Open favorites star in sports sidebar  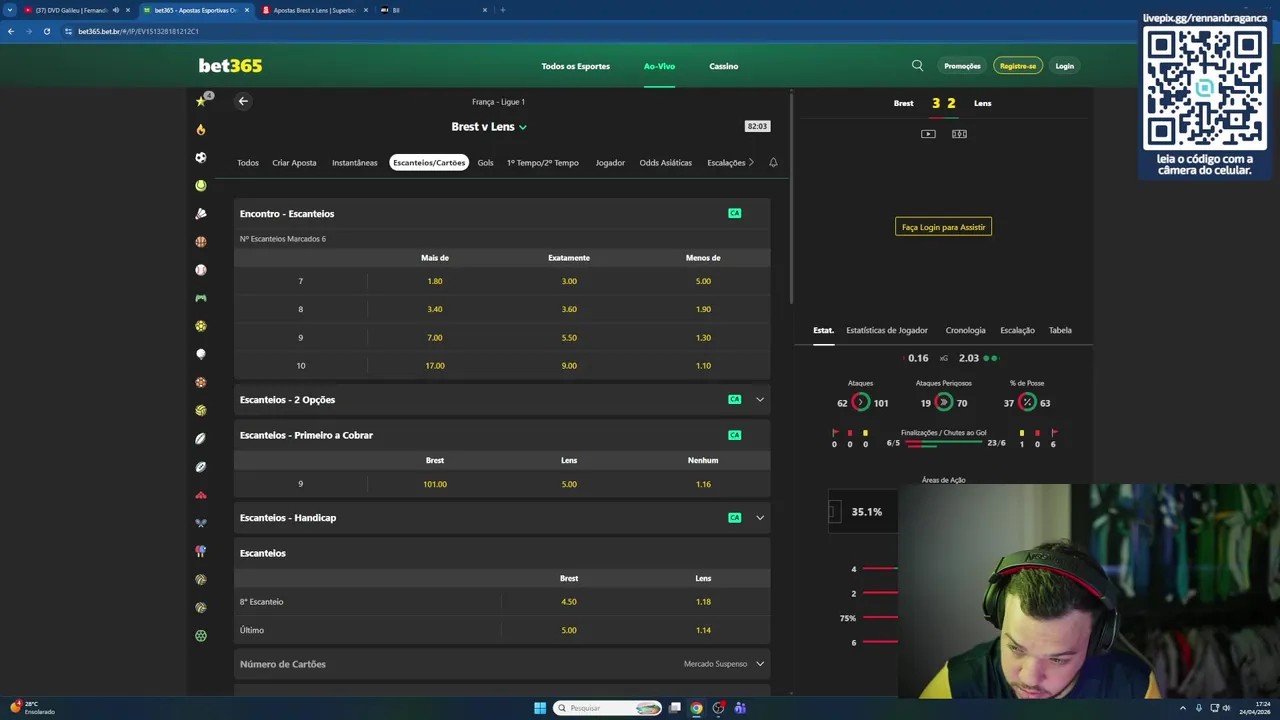tap(201, 101)
